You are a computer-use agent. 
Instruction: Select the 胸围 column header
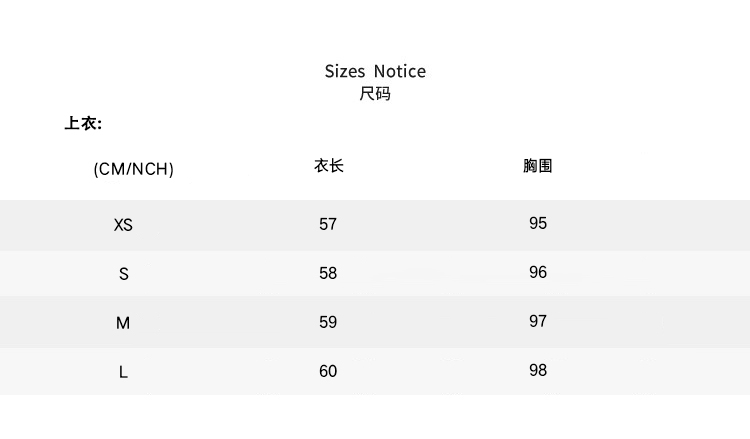click(538, 166)
